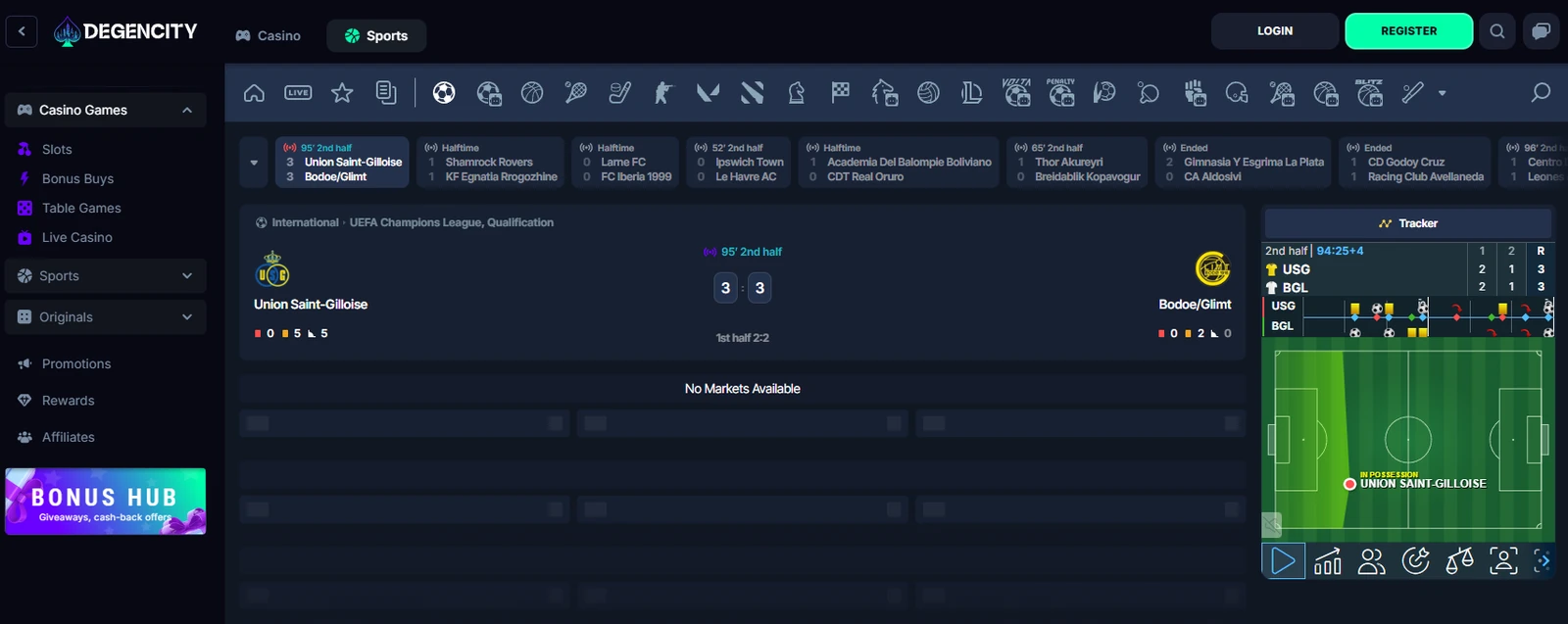The image size is (1568, 624).
Task: Go to DEGENCITY home logo
Action: 125,31
